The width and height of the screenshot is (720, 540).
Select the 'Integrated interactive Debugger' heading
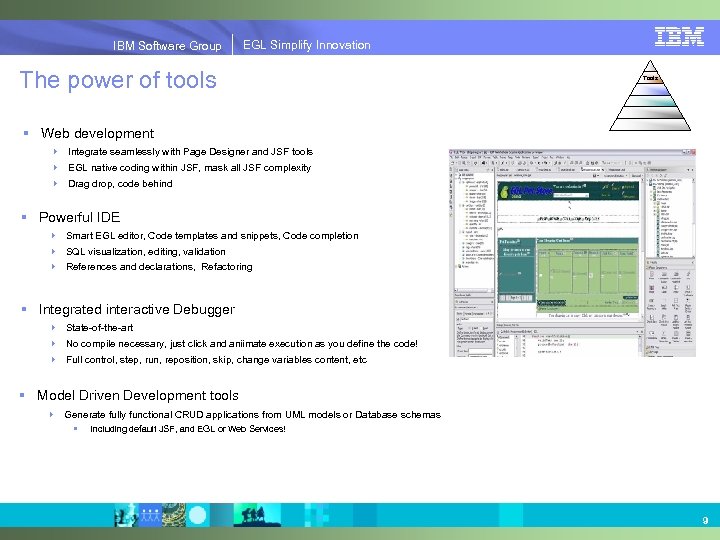point(137,309)
